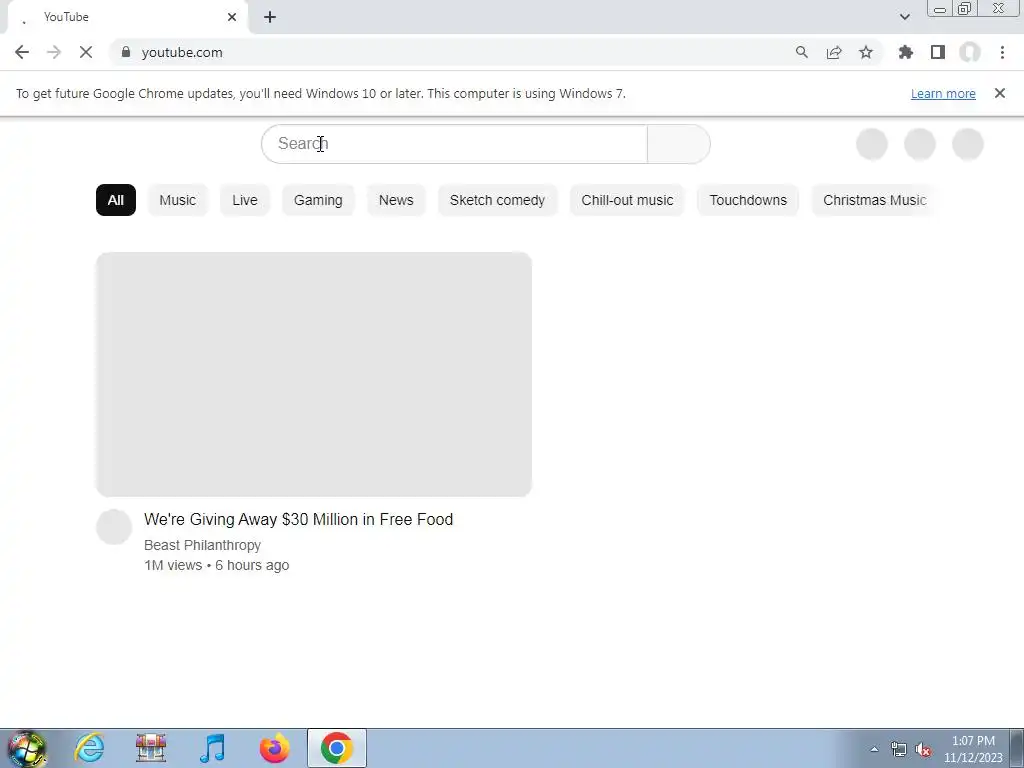1024x768 pixels.
Task: Open the clock showing 1:07 PM
Action: pos(973,749)
